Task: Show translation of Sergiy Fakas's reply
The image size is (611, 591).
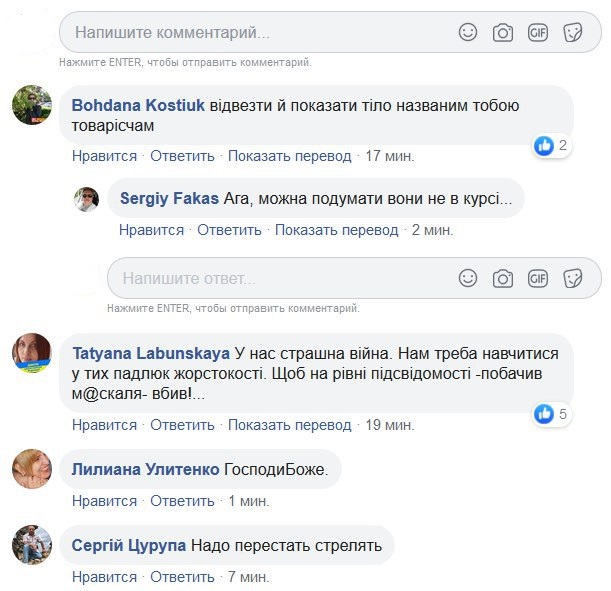Action: click(x=336, y=230)
